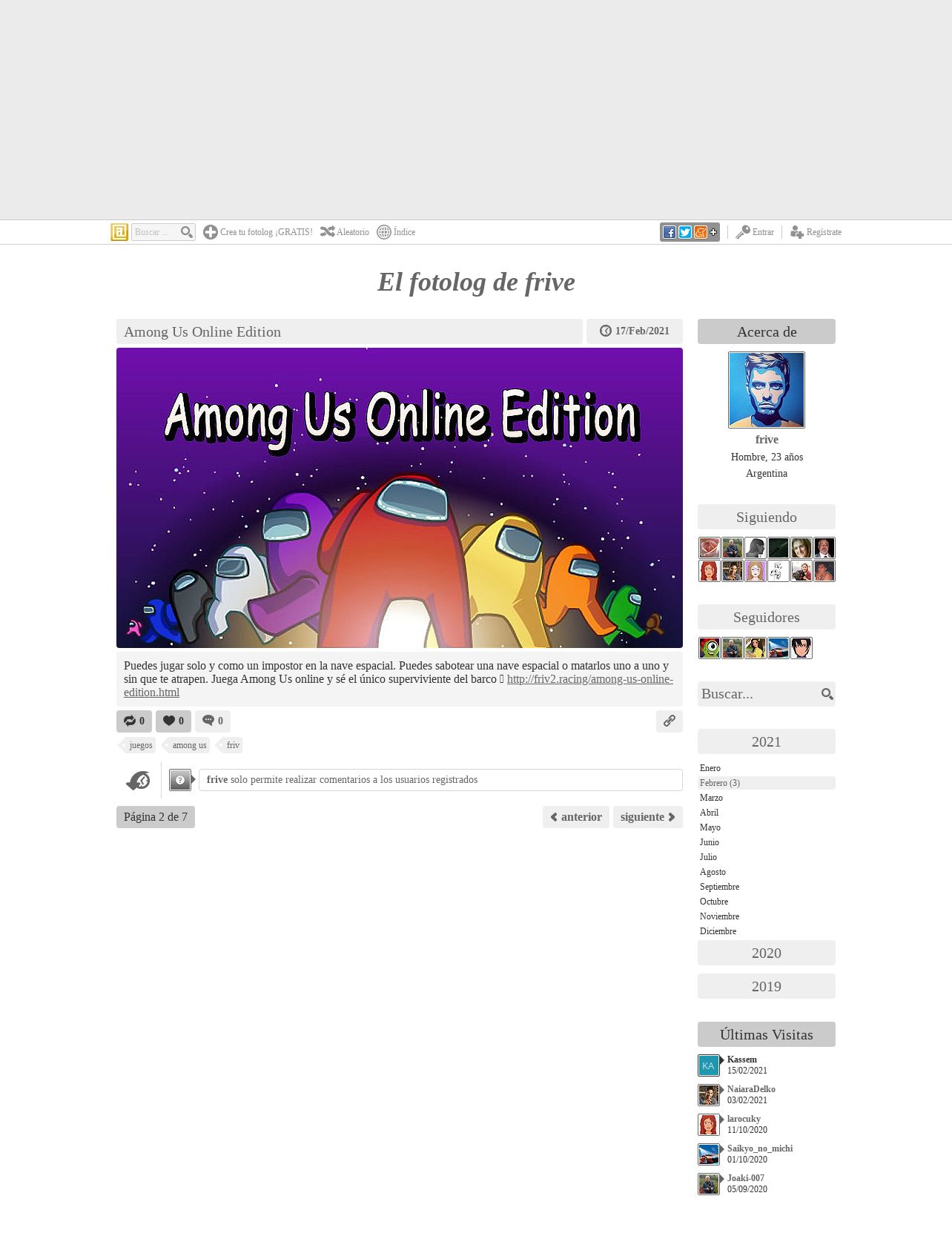The image size is (952, 1233).
Task: Click the Fotolog home logo icon
Action: [x=119, y=232]
